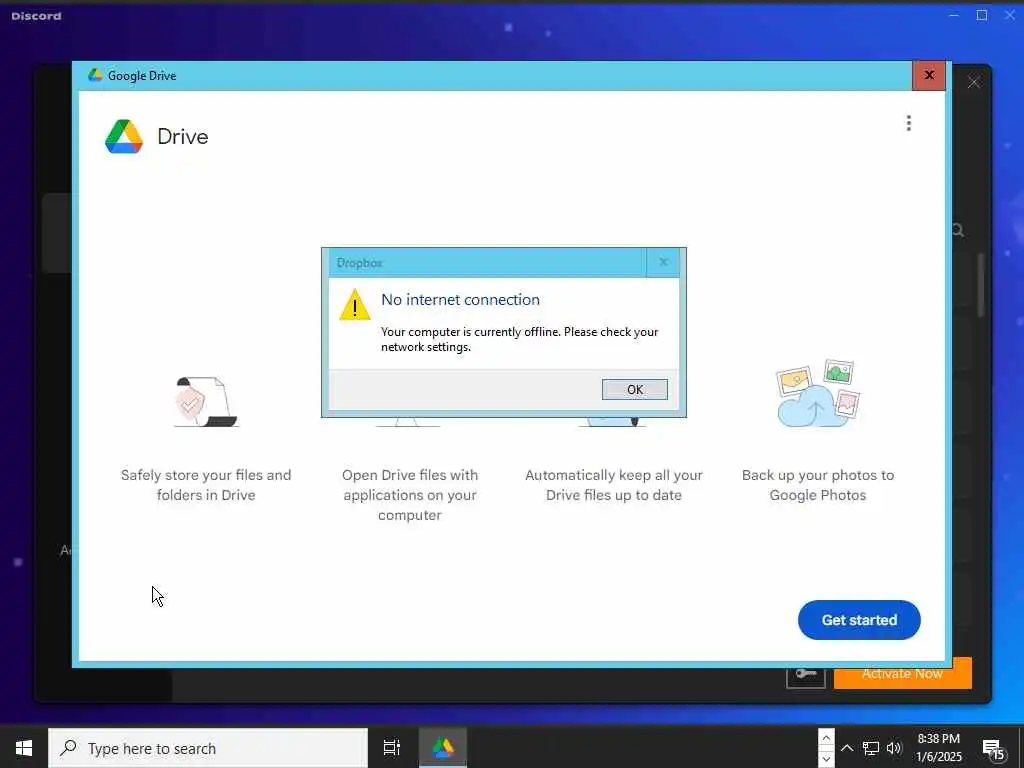Click the photos backup cloud illustration

pyautogui.click(x=818, y=393)
